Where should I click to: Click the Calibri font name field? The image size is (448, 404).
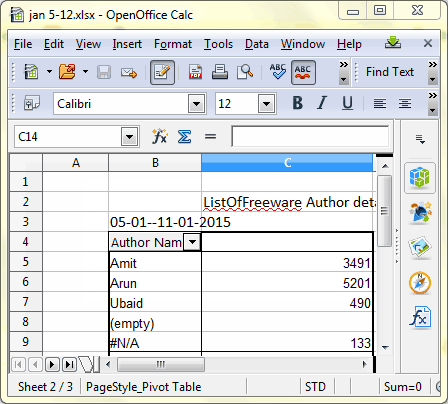coord(121,104)
